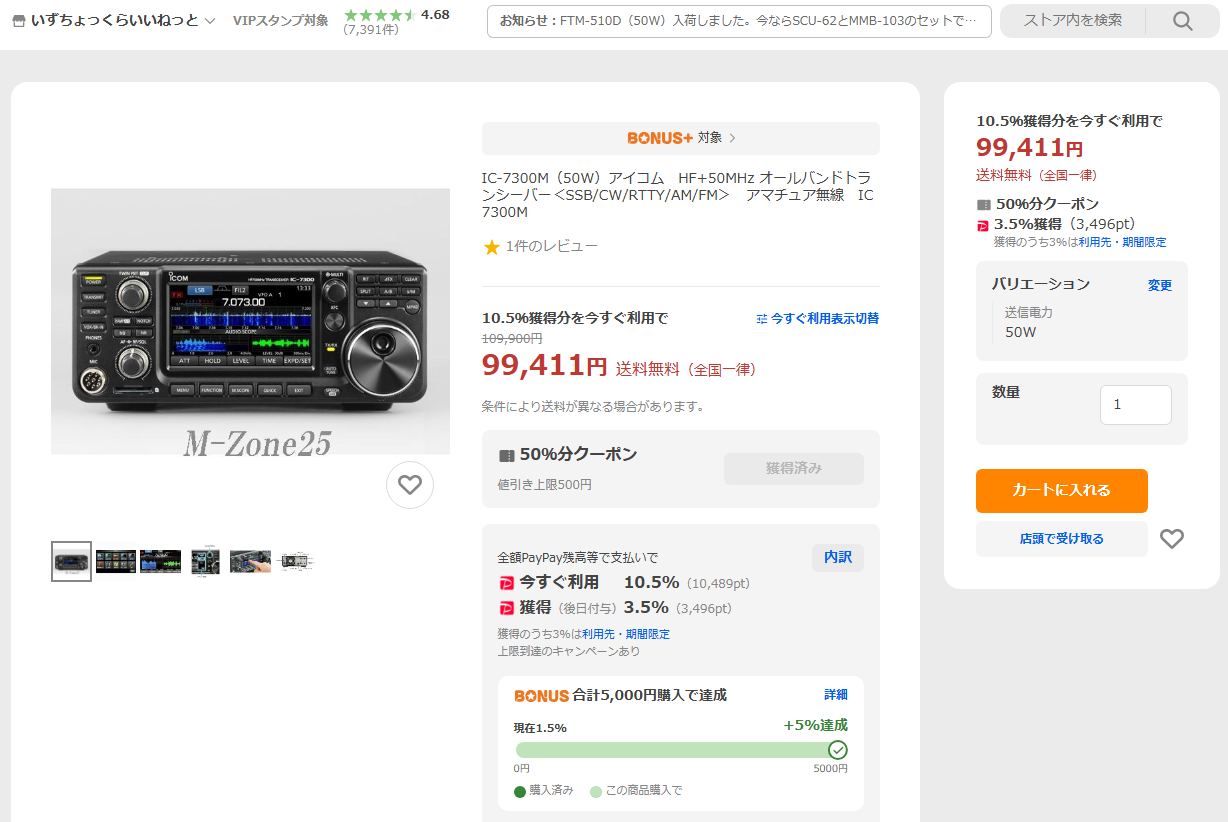Image resolution: width=1228 pixels, height=822 pixels.
Task: Open the BONUS+ 対象 banner
Action: tap(681, 138)
